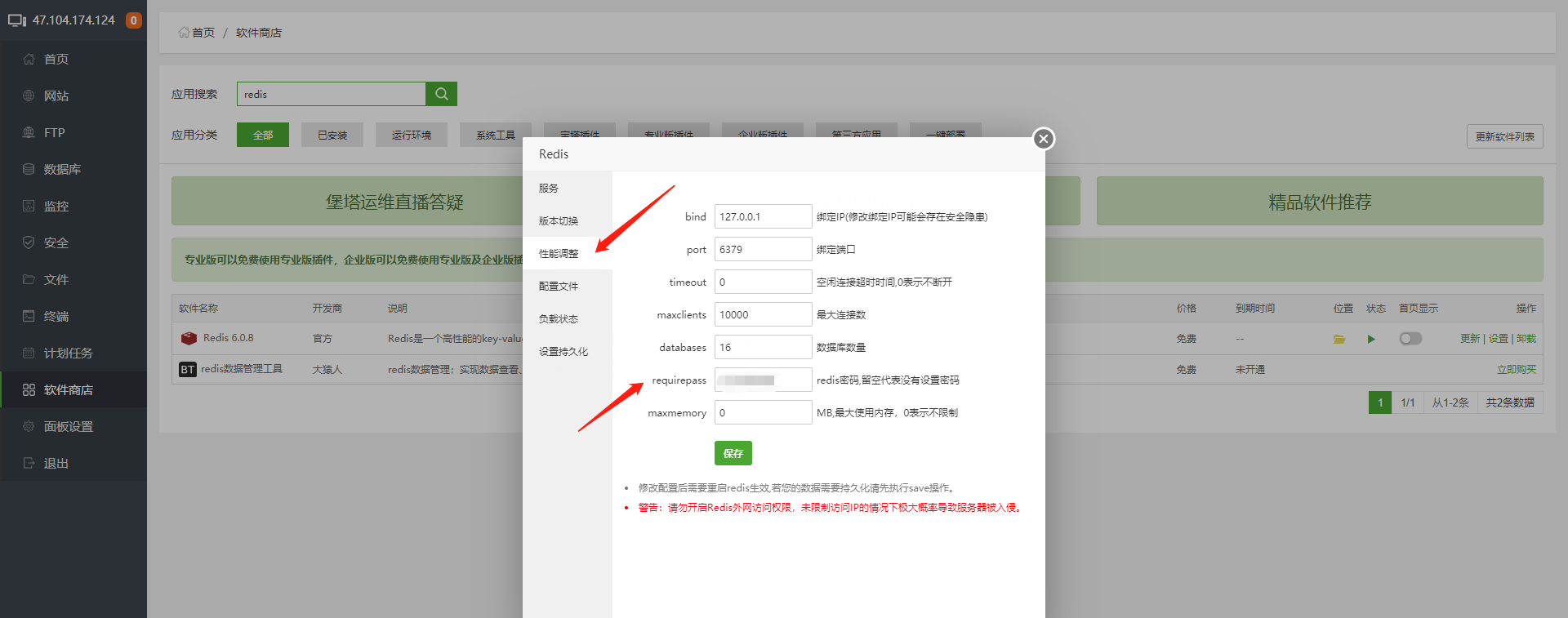The width and height of the screenshot is (1568, 618).
Task: Click into the requirepass password field
Action: pyautogui.click(x=763, y=380)
